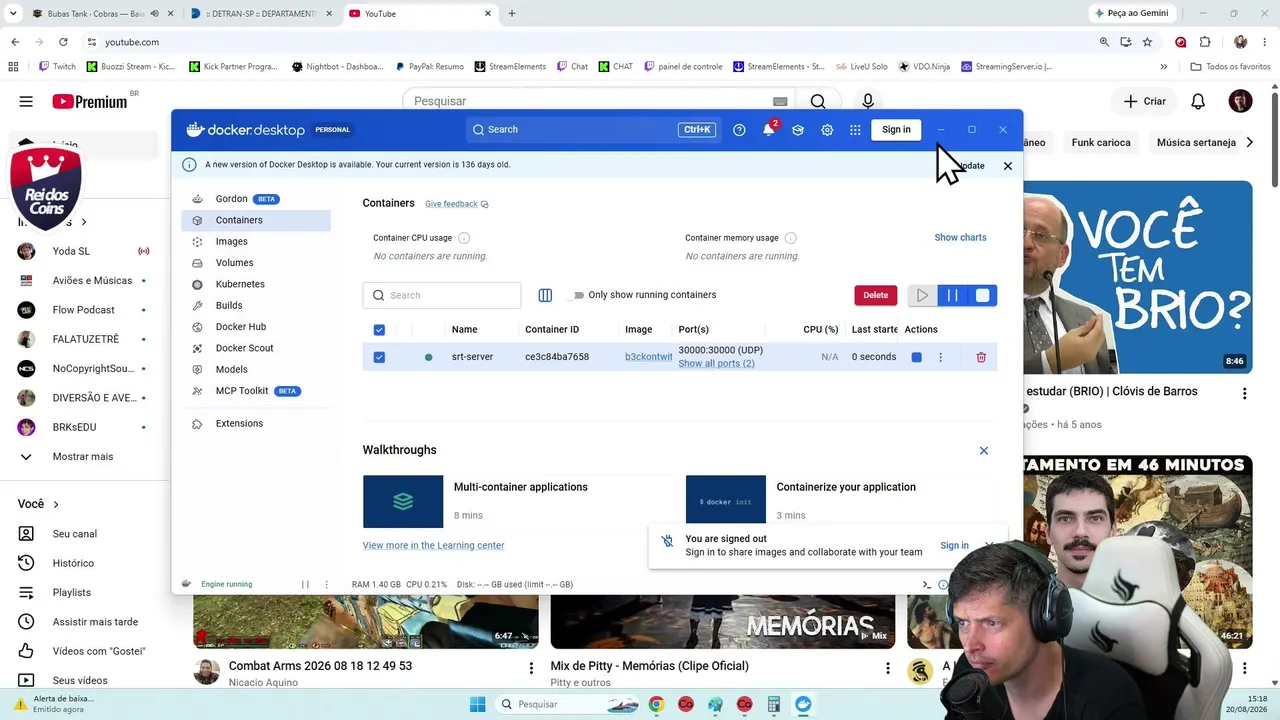Open more options for Mix de Pitty video
Screen dimensions: 1280x720
(x=888, y=668)
